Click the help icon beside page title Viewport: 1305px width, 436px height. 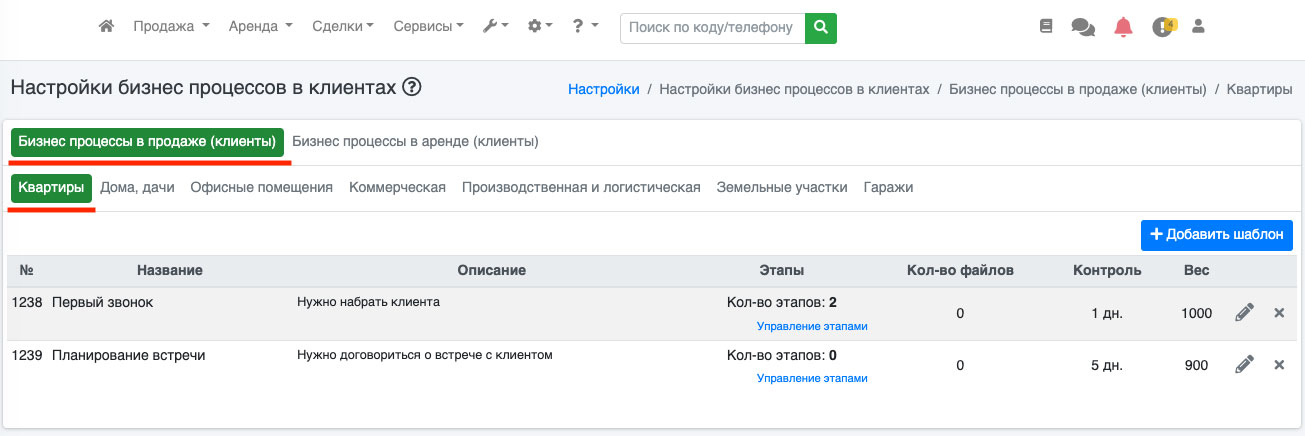click(411, 88)
